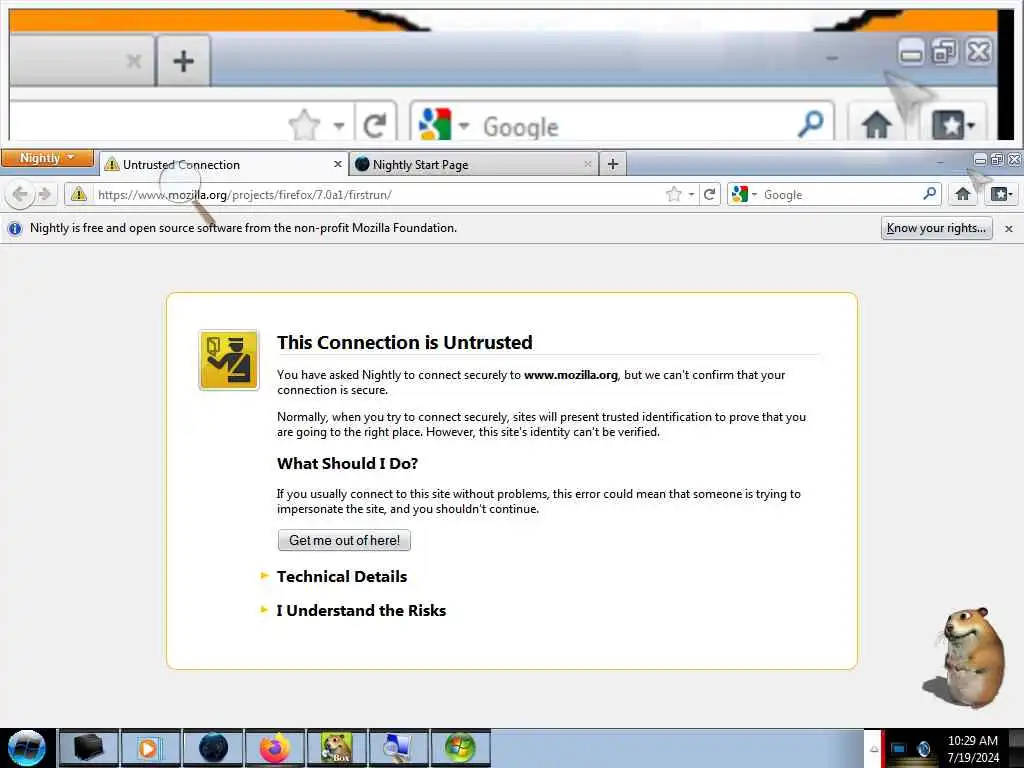Open the Windows Start menu orb
Image resolution: width=1024 pixels, height=768 pixels.
click(27, 748)
